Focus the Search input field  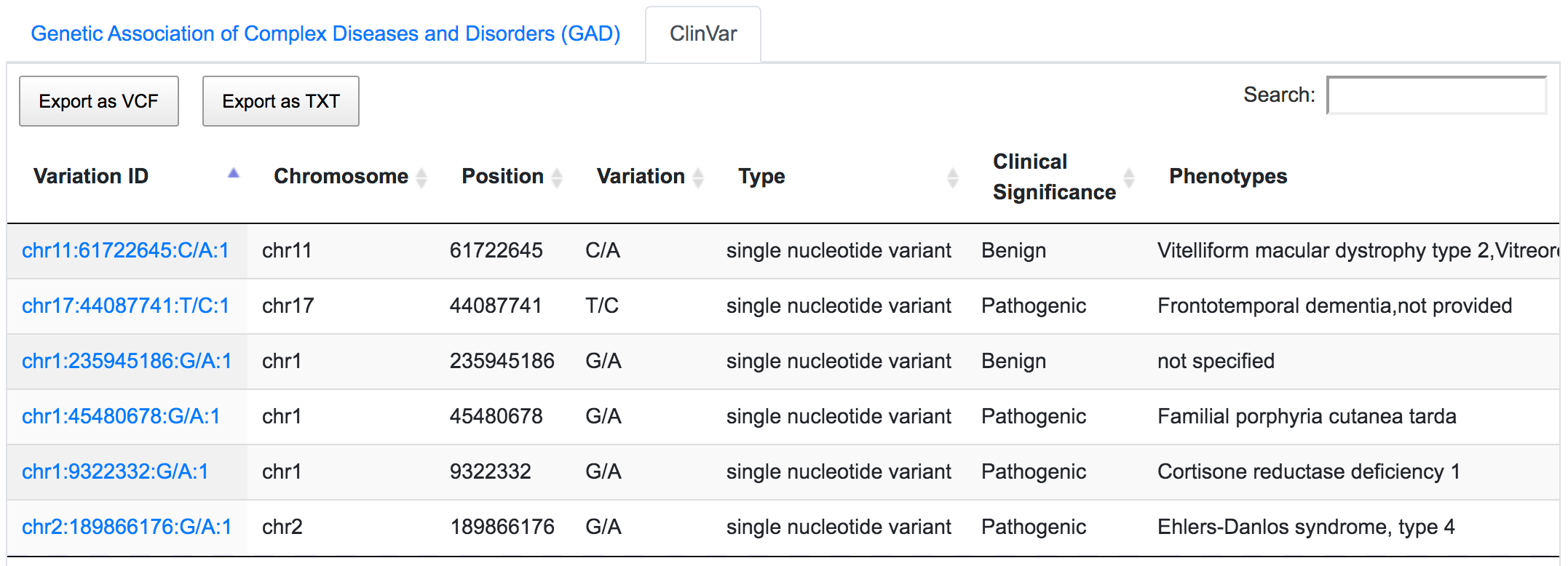(1437, 95)
